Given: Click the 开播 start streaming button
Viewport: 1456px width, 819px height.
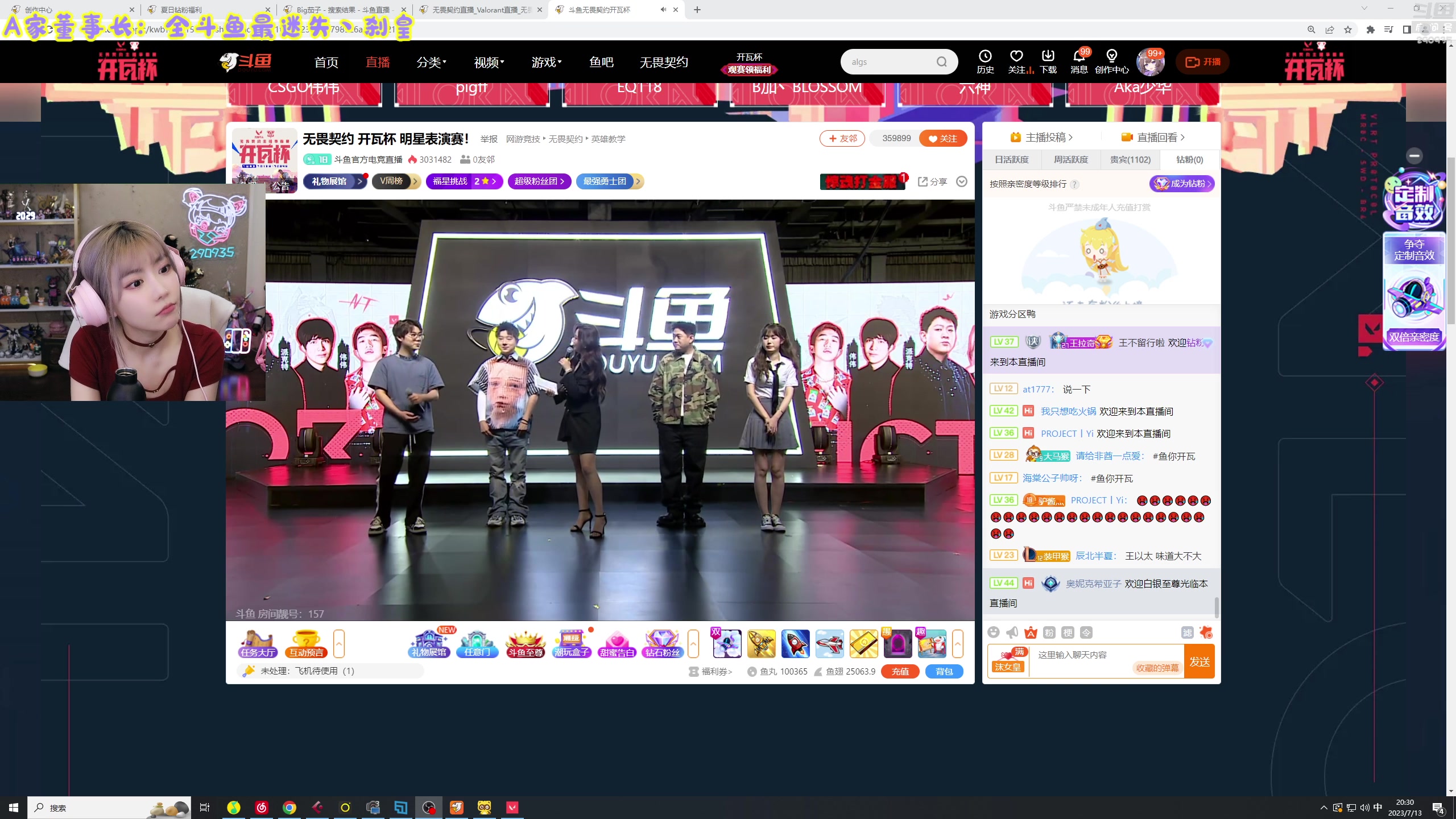Looking at the screenshot, I should pyautogui.click(x=1203, y=62).
